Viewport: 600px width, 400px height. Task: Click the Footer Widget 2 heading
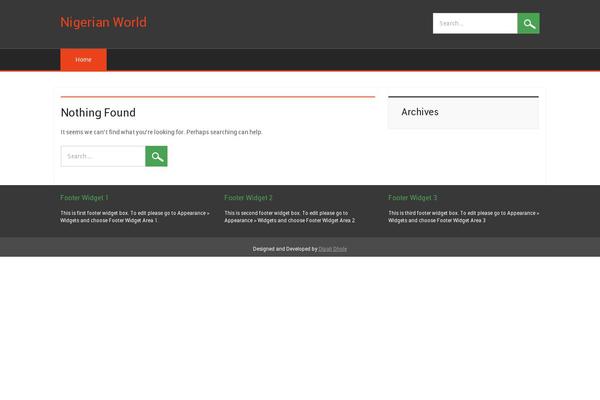coord(248,198)
